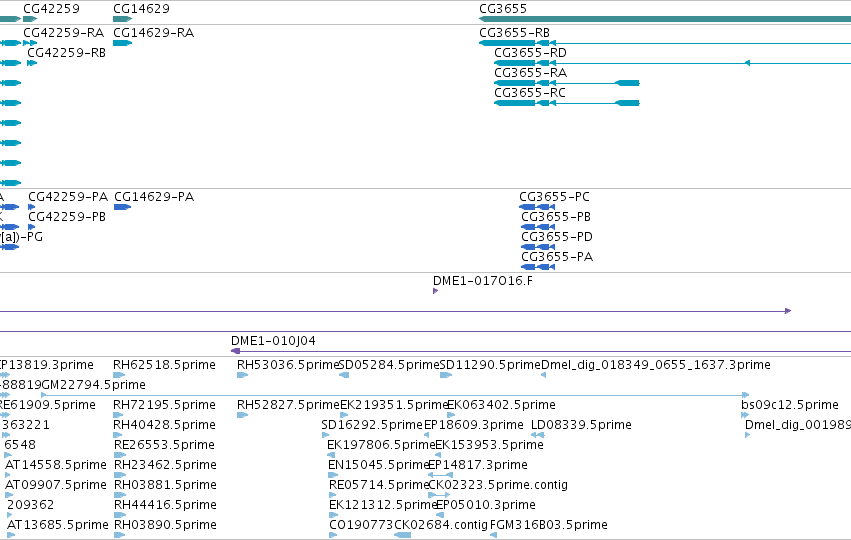851x540 pixels.
Task: Click transcript CG3655-RC label
Action: pos(530,93)
